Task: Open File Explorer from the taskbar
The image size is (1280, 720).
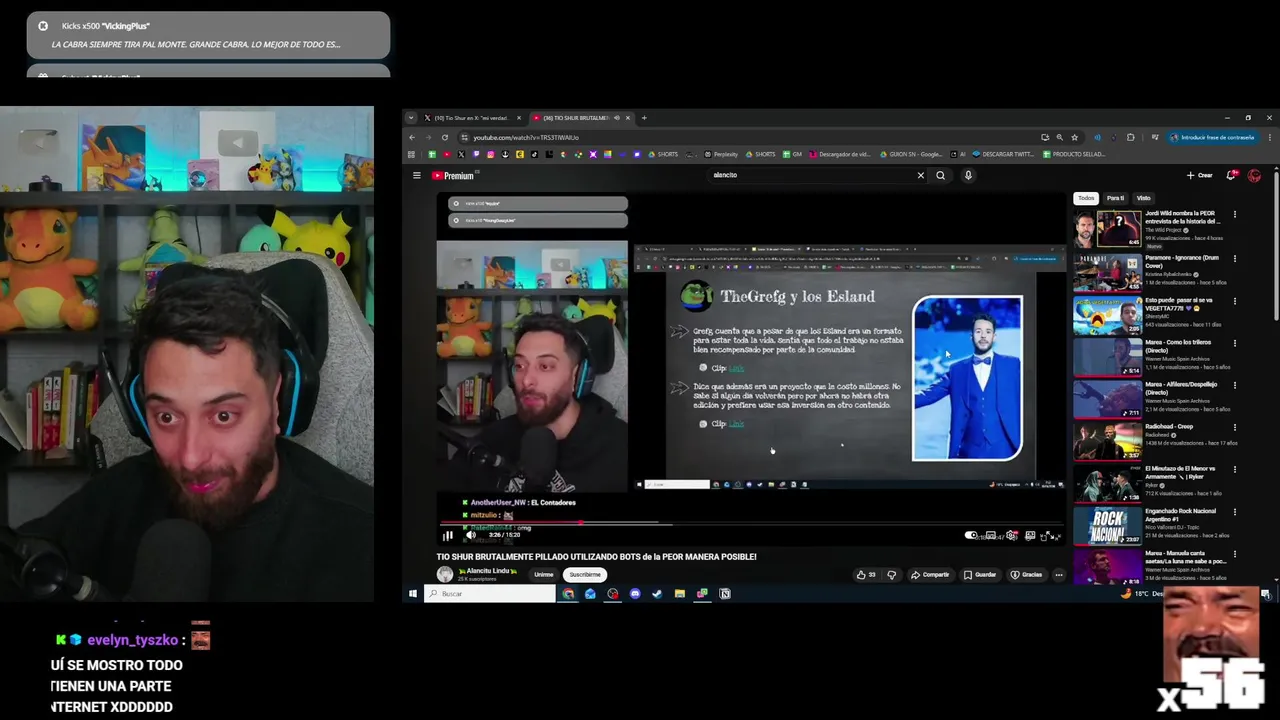Action: point(680,594)
